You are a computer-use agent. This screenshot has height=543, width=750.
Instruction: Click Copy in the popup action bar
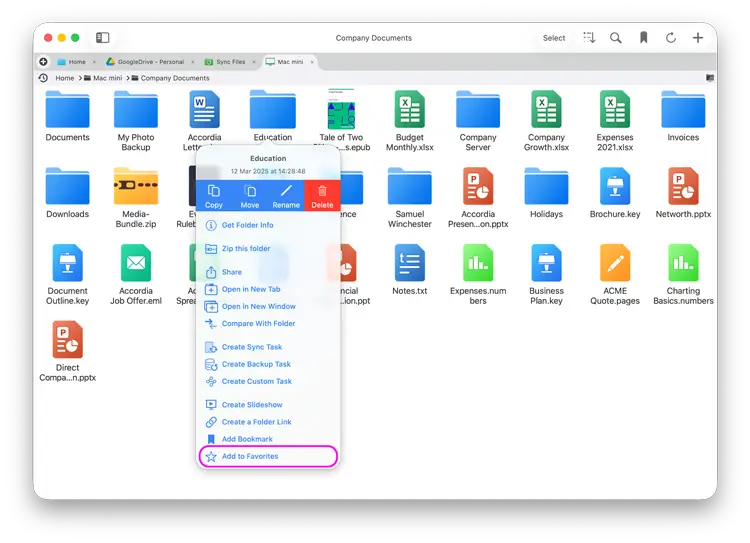(x=214, y=195)
